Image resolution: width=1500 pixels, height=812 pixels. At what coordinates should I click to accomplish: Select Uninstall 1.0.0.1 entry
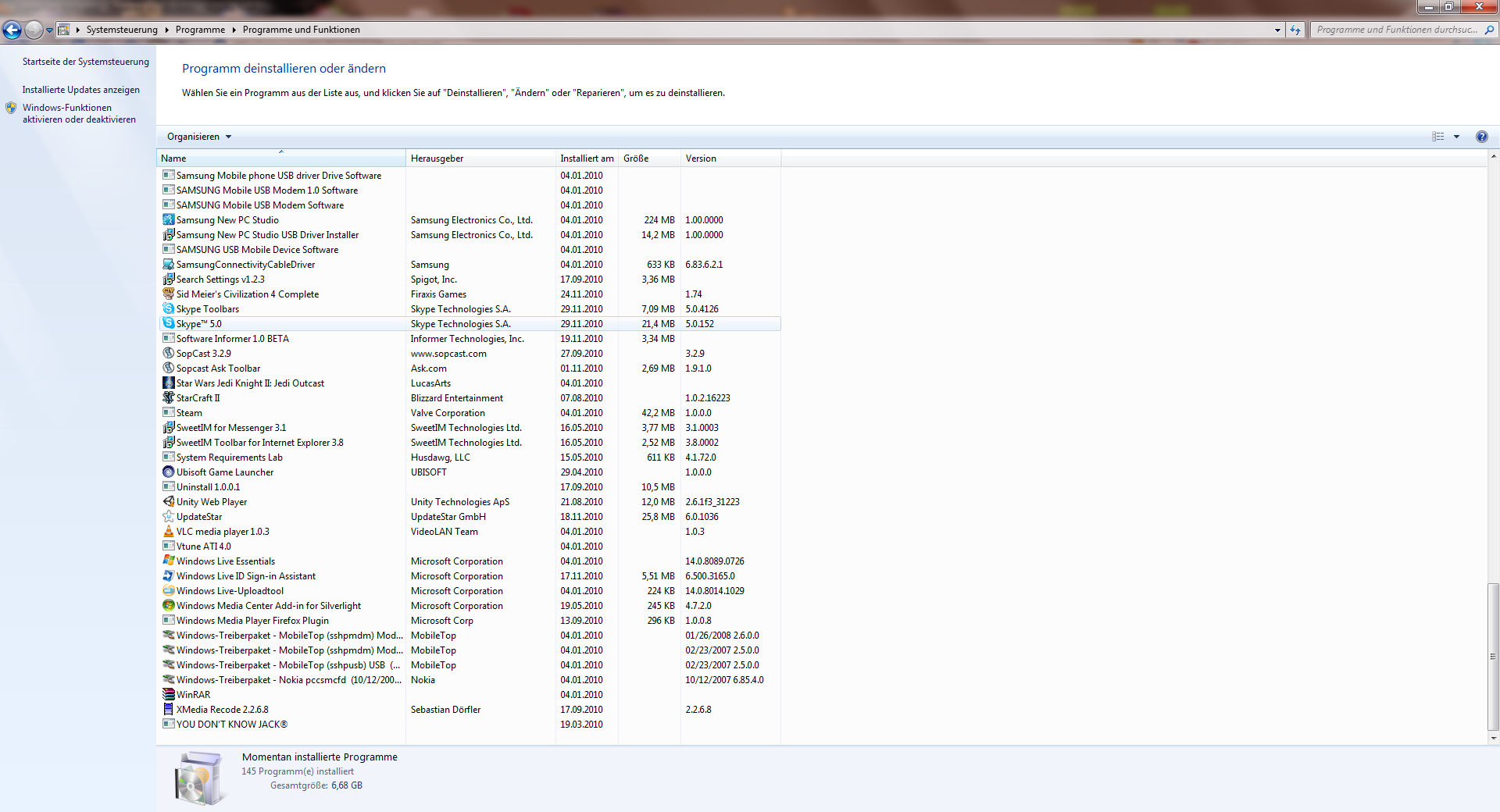pyautogui.click(x=469, y=486)
